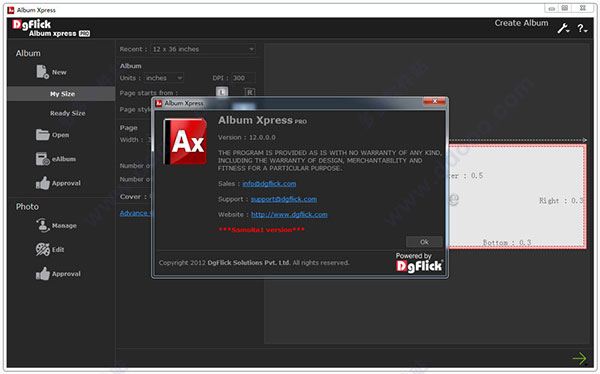Select Ready Size menu item
This screenshot has height=374, width=600.
(x=67, y=113)
